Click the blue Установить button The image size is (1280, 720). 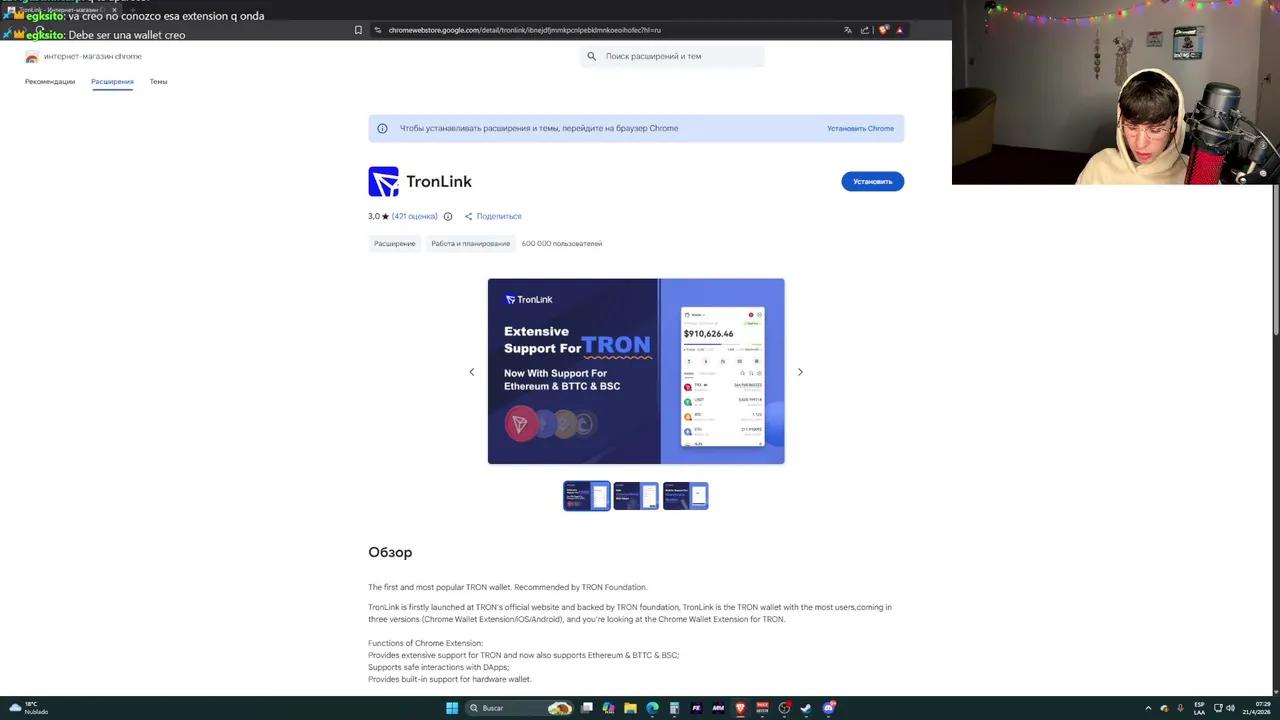[x=872, y=181]
